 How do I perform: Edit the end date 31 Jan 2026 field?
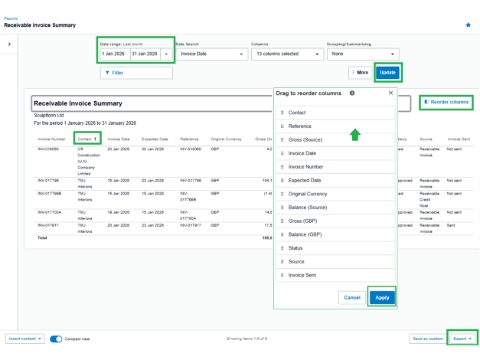[145, 54]
